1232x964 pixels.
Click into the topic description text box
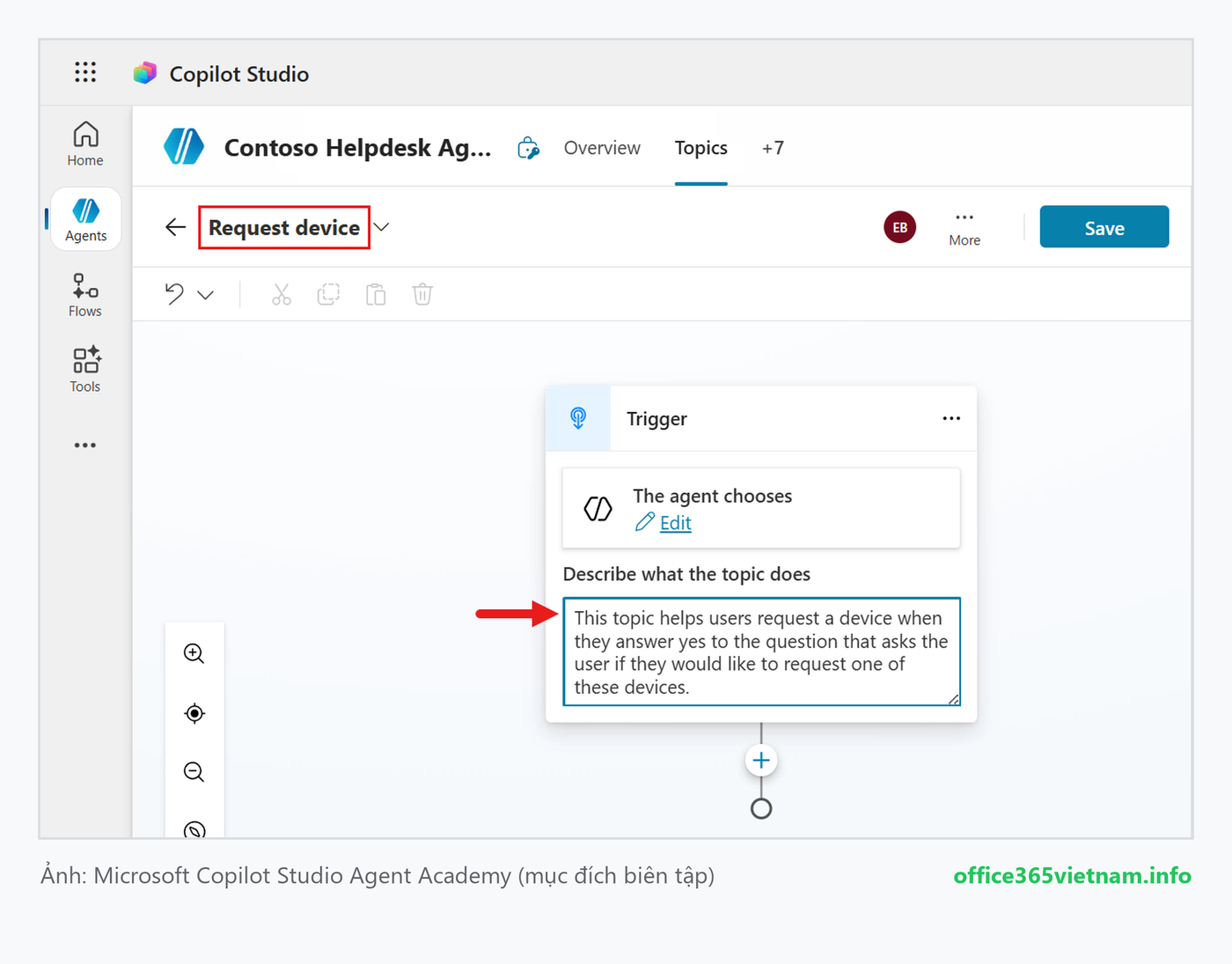tap(761, 652)
